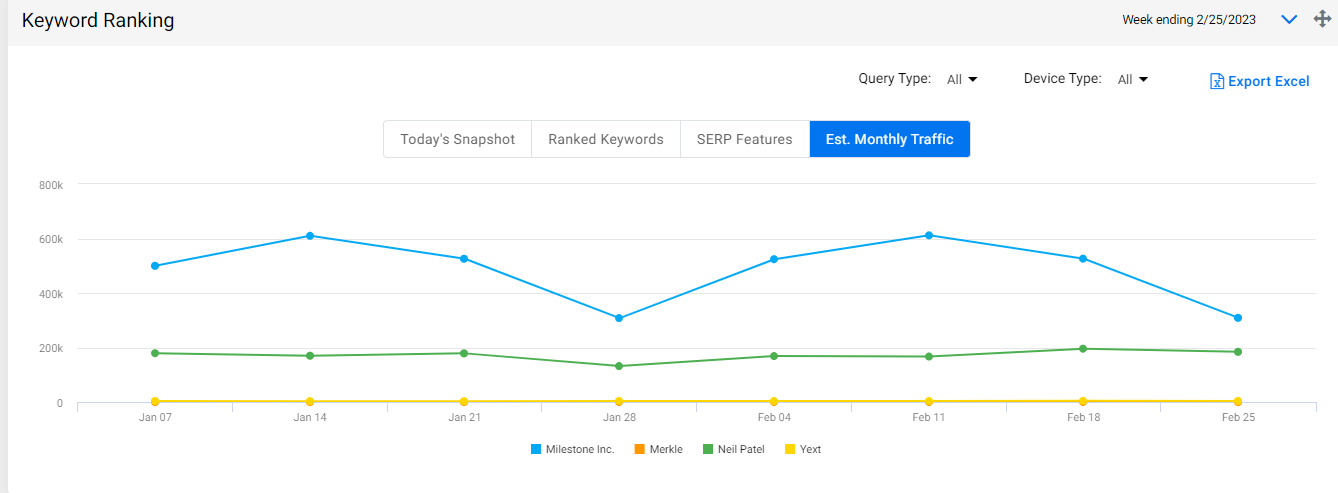
Task: Click the Jan 21 x-axis label
Action: (x=464, y=417)
